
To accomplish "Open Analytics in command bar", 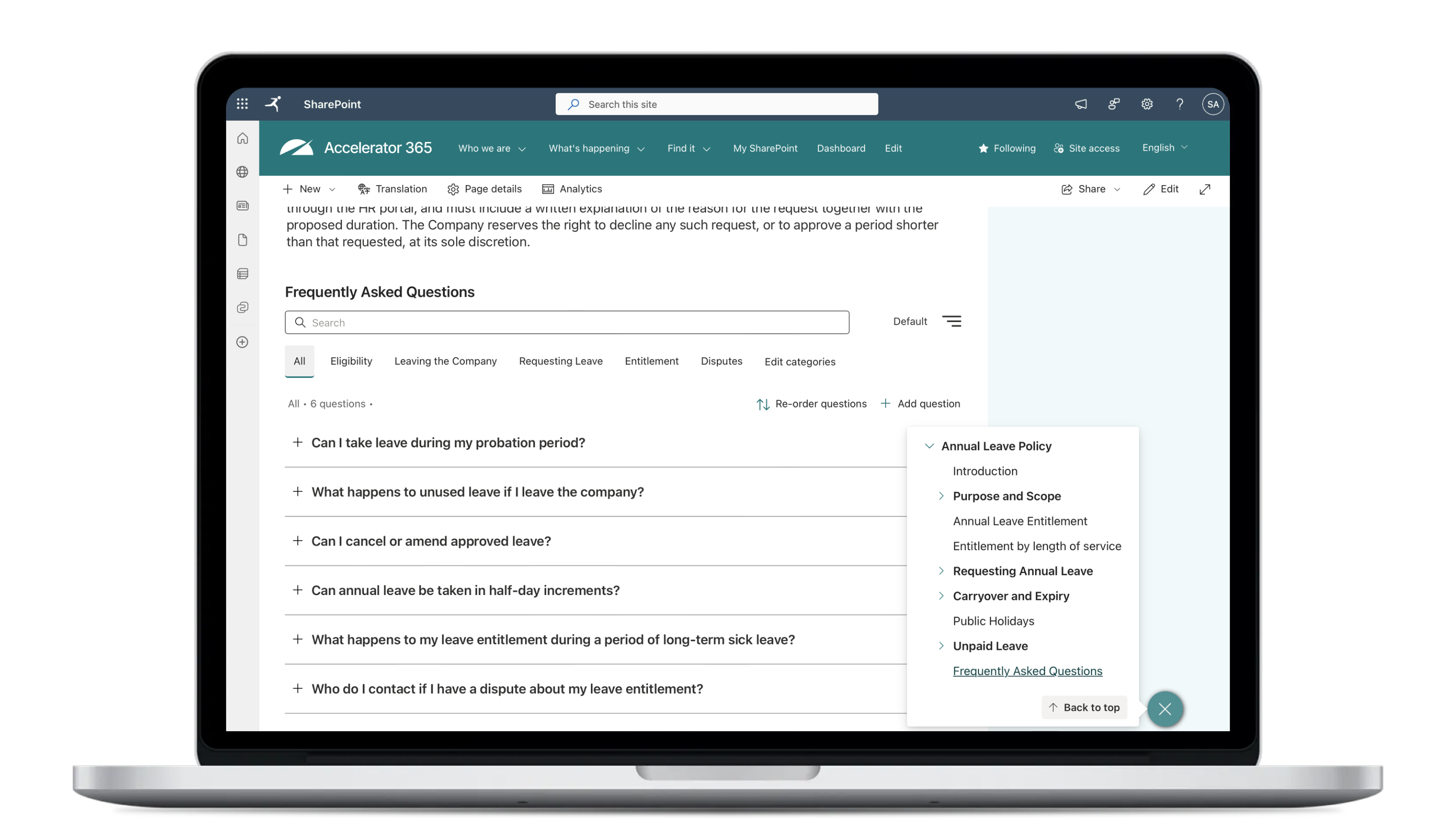I will 572,189.
